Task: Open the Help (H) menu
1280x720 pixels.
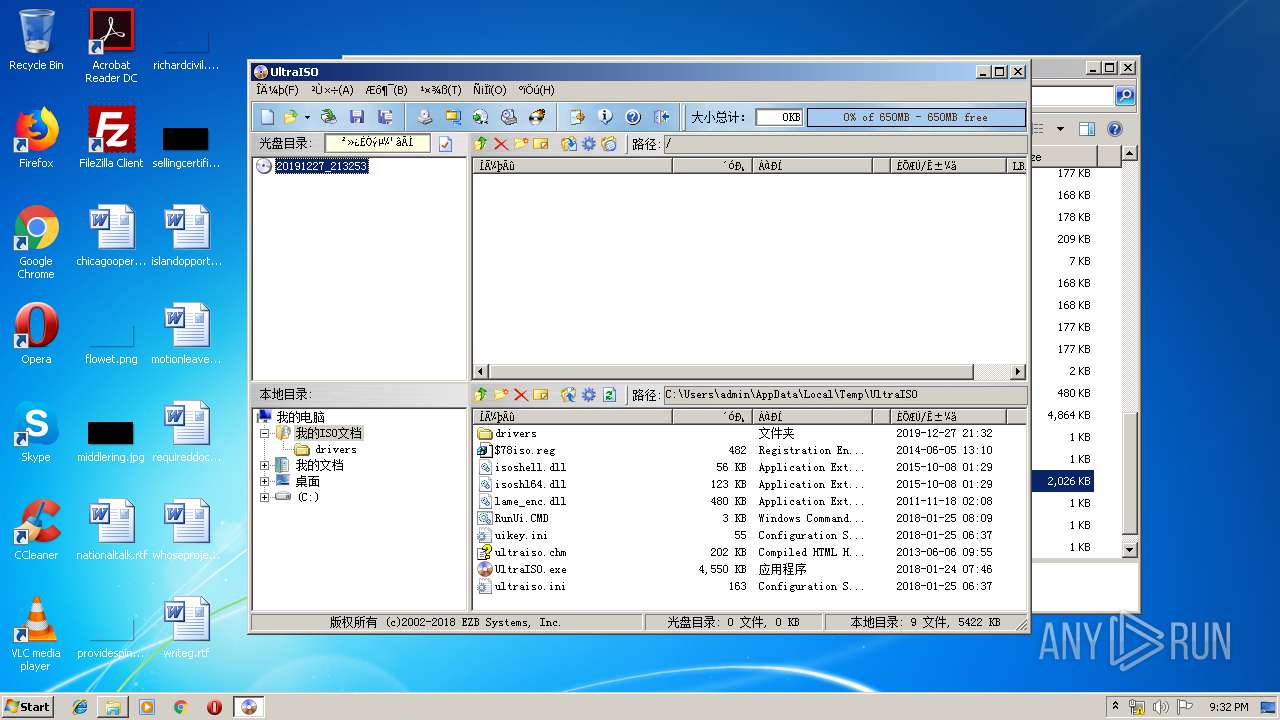Action: pyautogui.click(x=536, y=90)
